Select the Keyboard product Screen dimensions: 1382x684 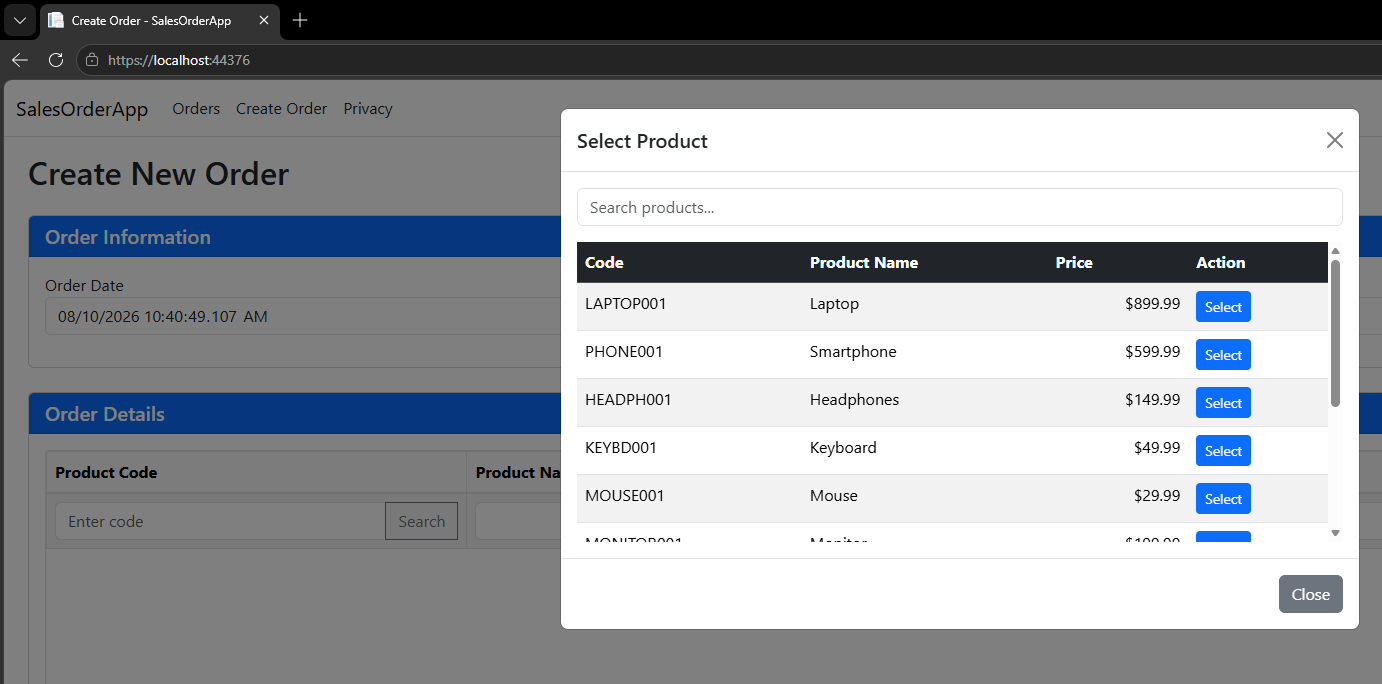coord(1223,451)
